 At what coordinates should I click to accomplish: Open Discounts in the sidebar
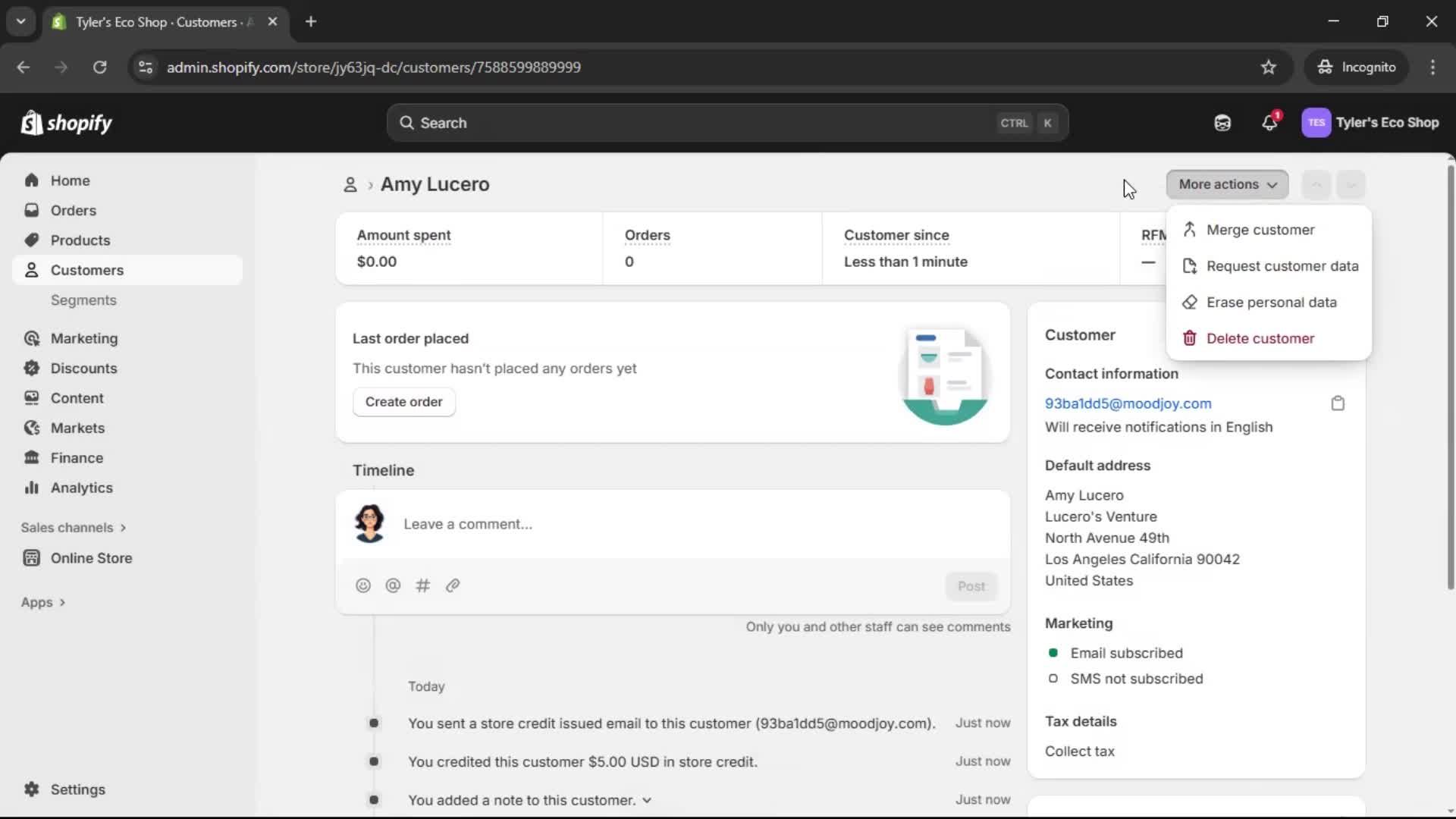click(x=84, y=368)
